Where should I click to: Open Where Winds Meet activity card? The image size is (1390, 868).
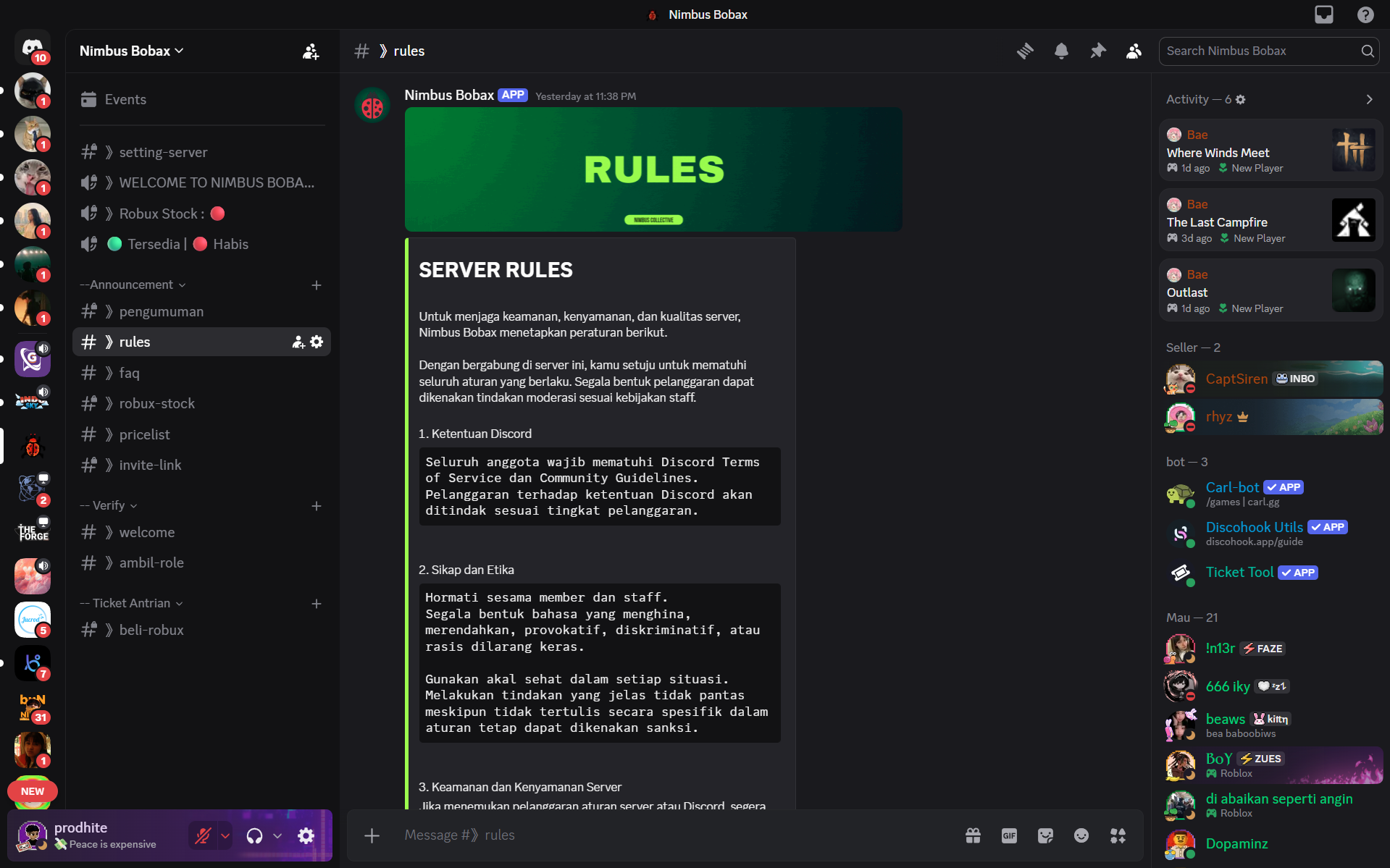[x=1271, y=150]
